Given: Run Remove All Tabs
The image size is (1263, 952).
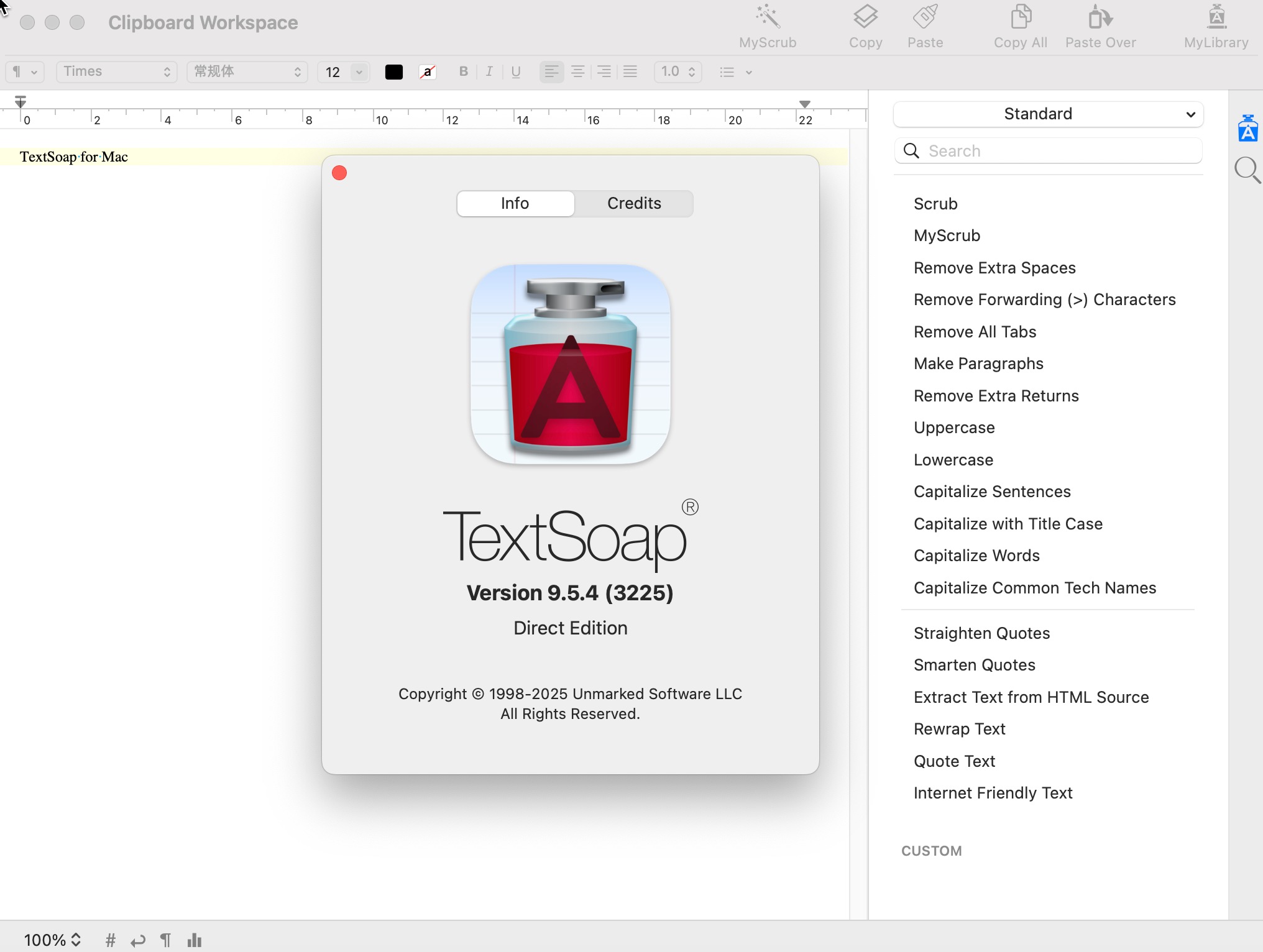Looking at the screenshot, I should click(x=975, y=332).
